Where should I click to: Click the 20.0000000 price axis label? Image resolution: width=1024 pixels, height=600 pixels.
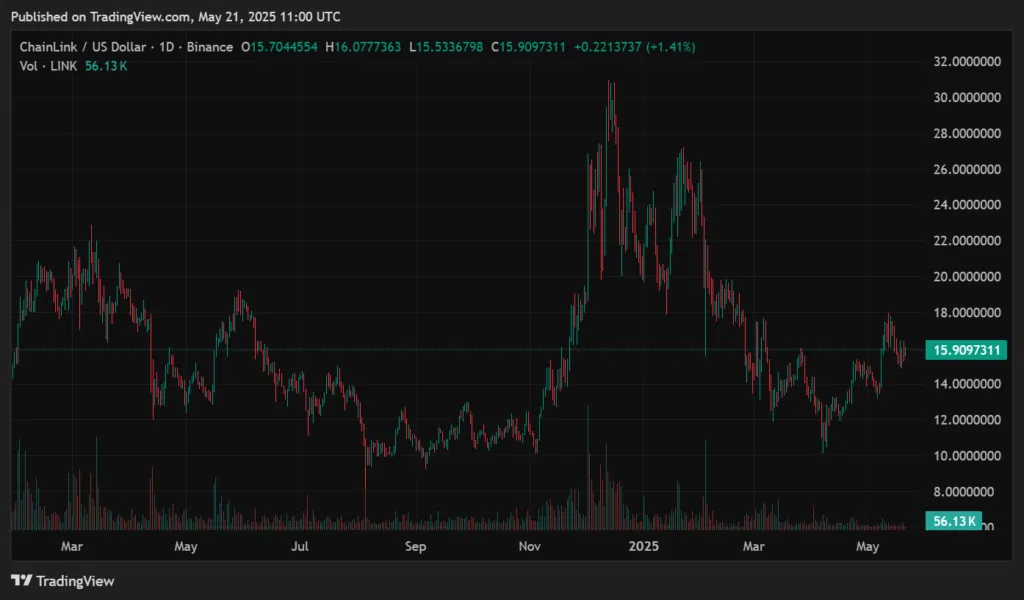tap(967, 277)
